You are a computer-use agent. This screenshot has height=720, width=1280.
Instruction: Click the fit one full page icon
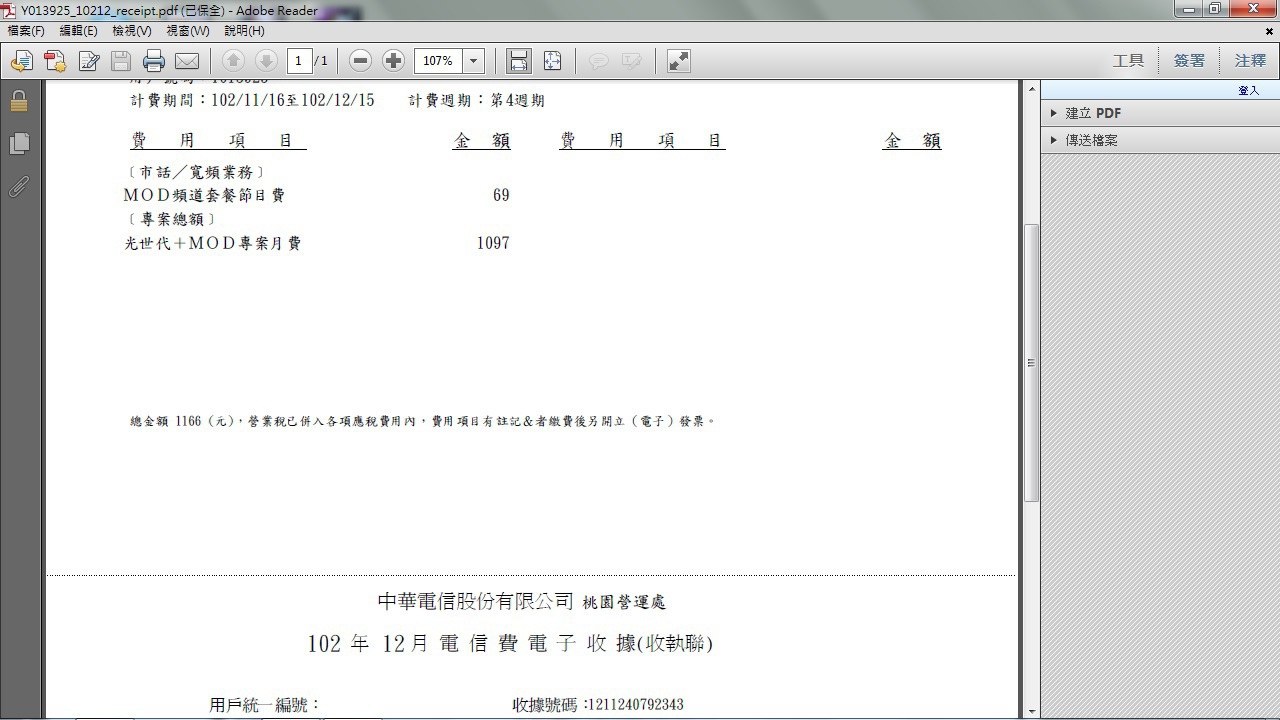[x=553, y=61]
